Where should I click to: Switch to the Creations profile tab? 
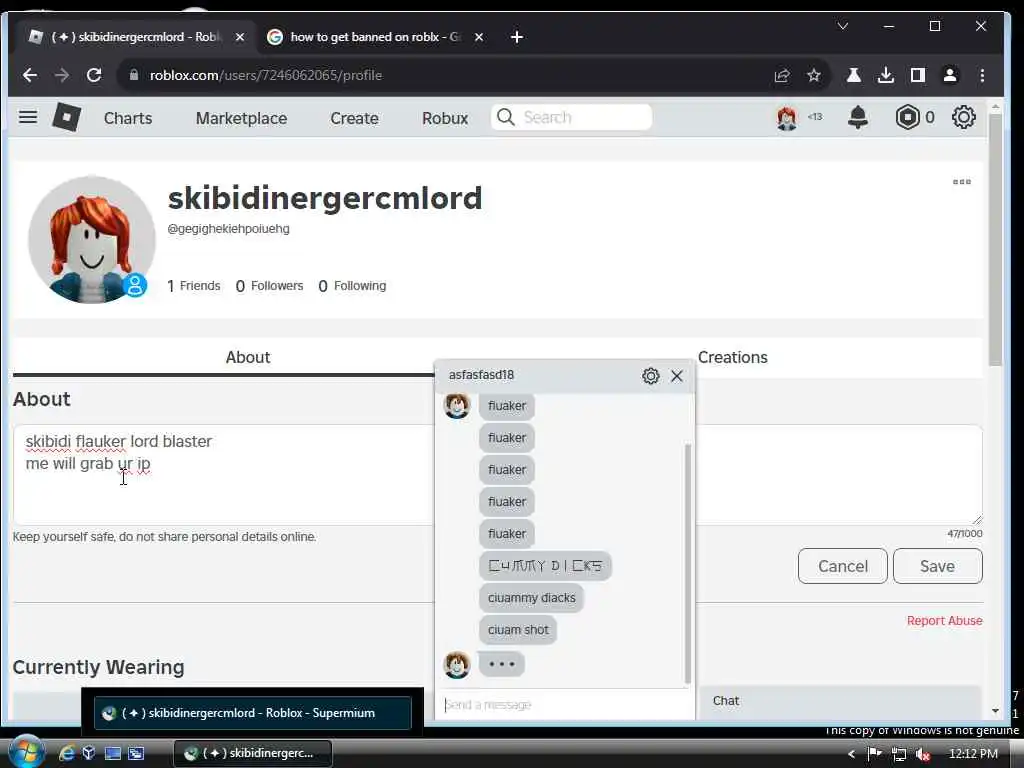click(733, 357)
